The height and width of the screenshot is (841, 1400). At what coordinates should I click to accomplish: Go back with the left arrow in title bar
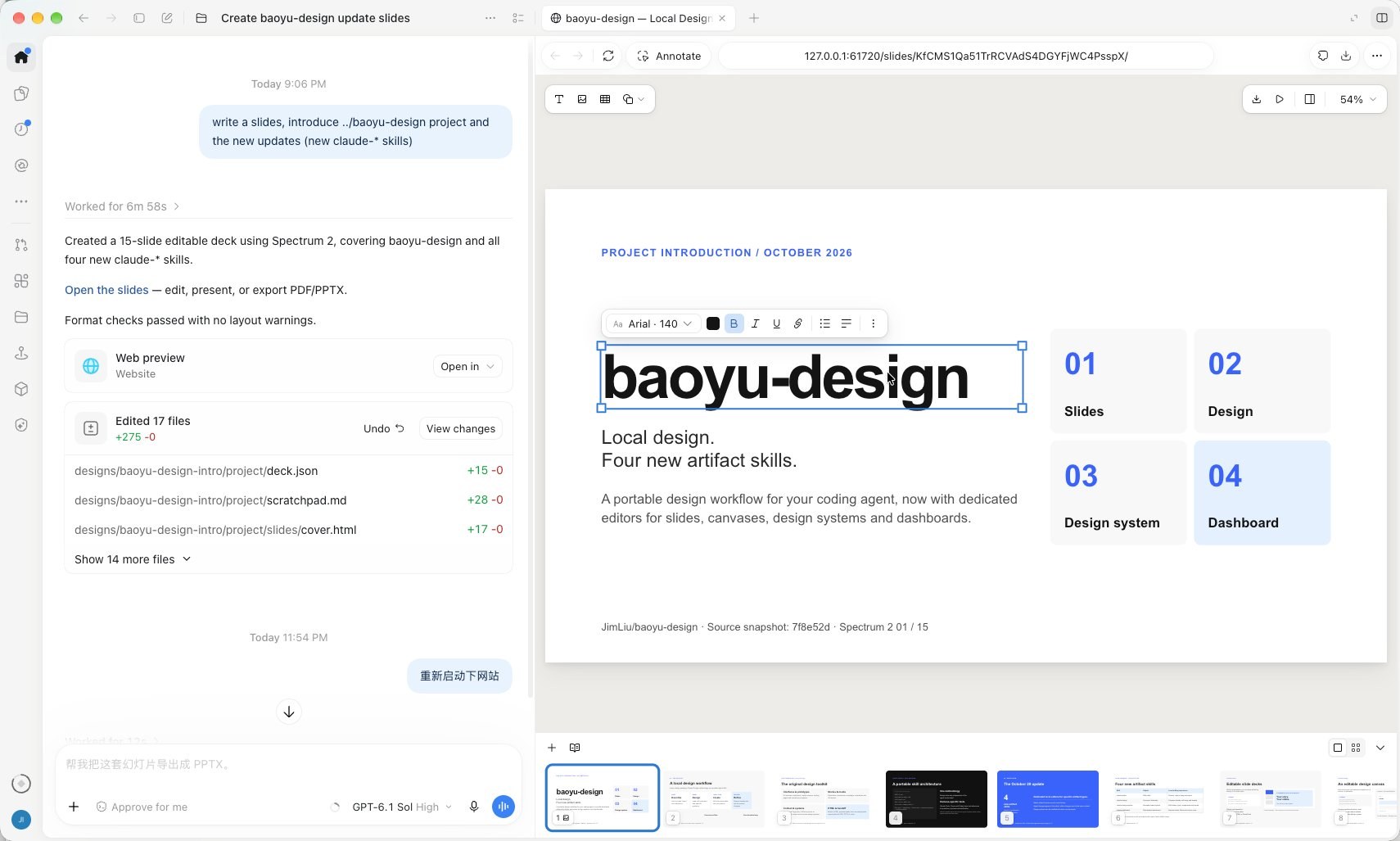coord(84,18)
